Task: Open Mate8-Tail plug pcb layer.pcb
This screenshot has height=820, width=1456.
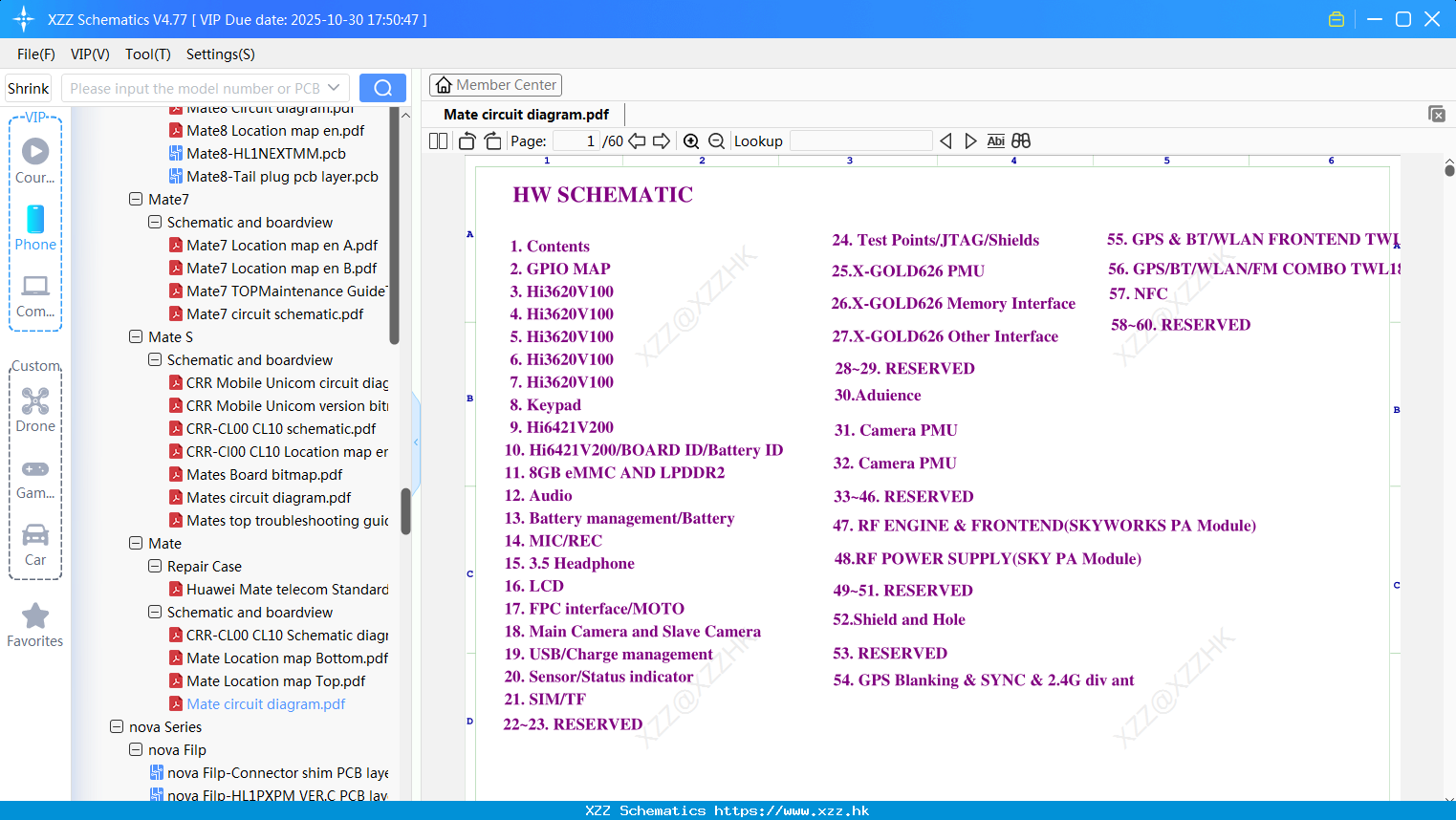Action: 282,177
